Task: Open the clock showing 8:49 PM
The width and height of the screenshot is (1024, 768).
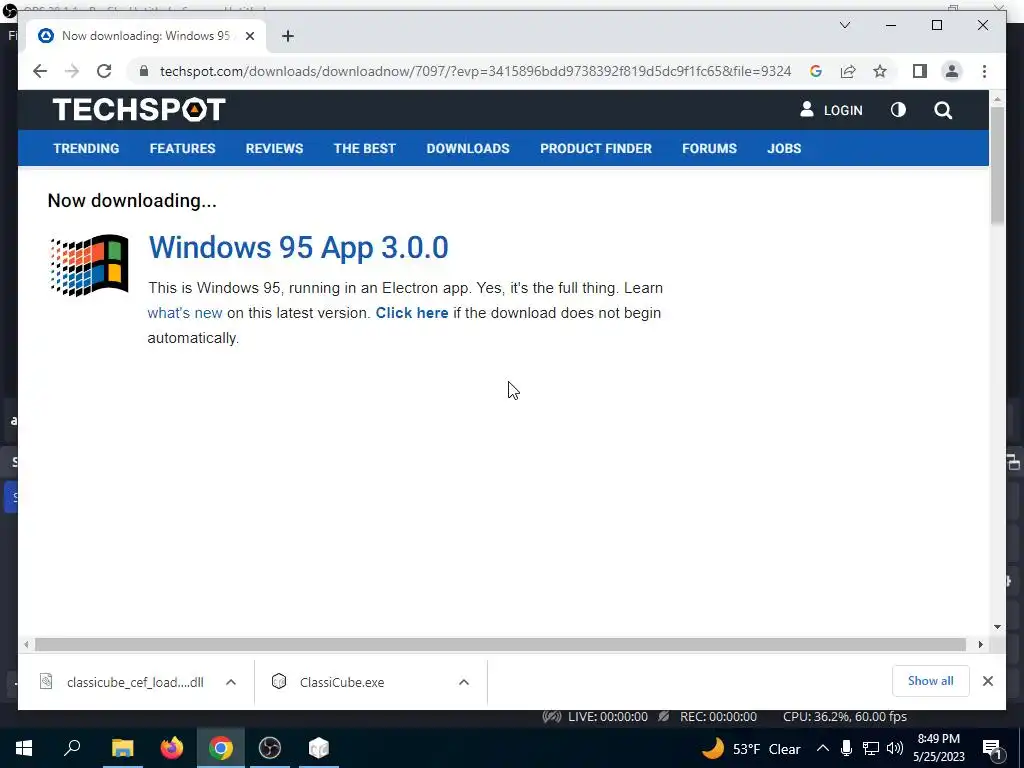Action: pyautogui.click(x=938, y=748)
